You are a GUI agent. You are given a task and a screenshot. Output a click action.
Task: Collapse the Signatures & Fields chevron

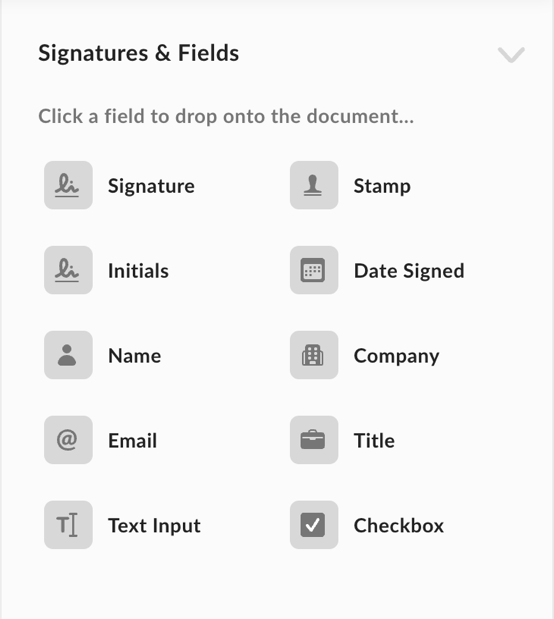tap(511, 54)
